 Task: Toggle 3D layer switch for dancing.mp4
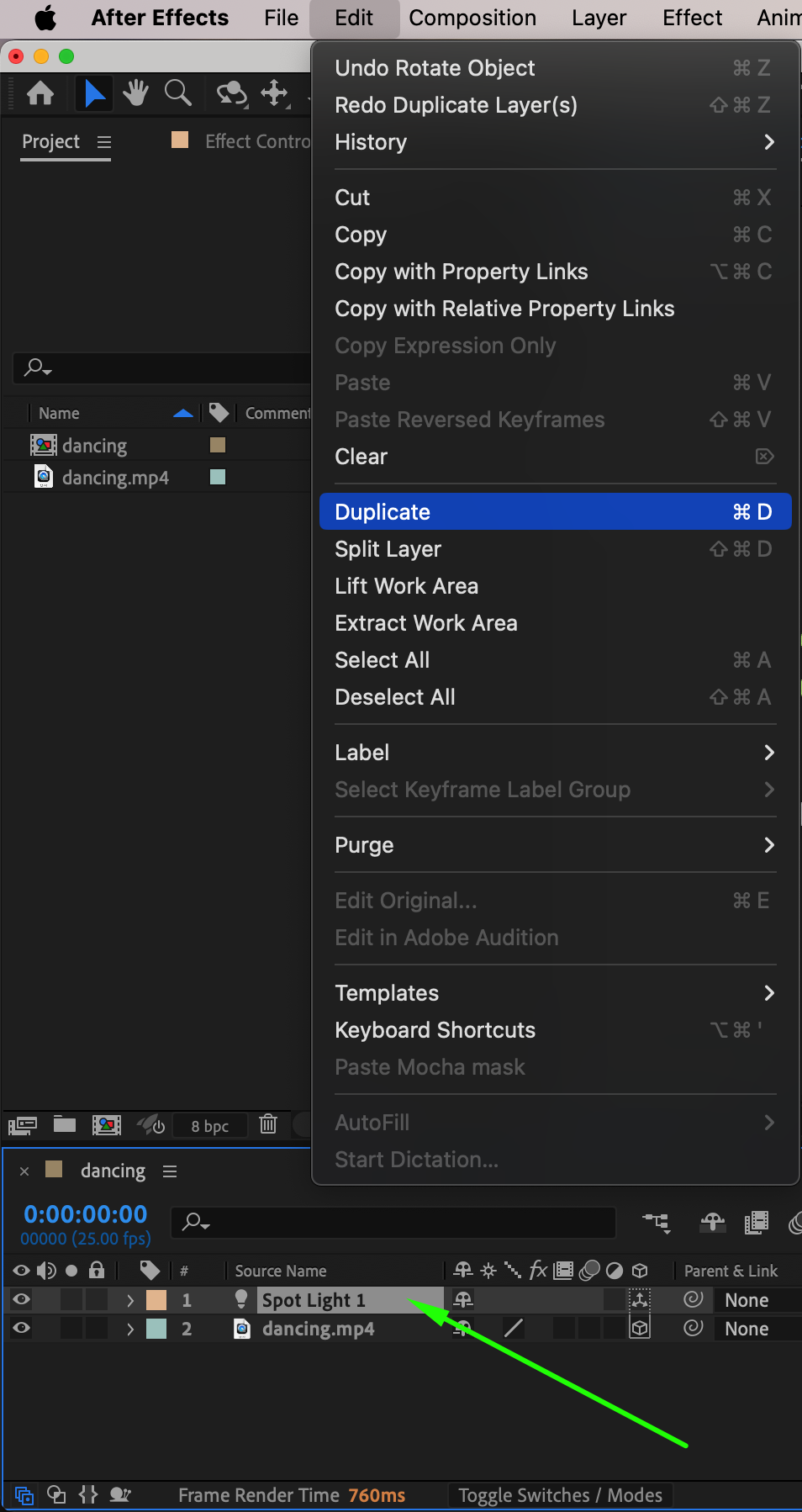pos(640,1328)
